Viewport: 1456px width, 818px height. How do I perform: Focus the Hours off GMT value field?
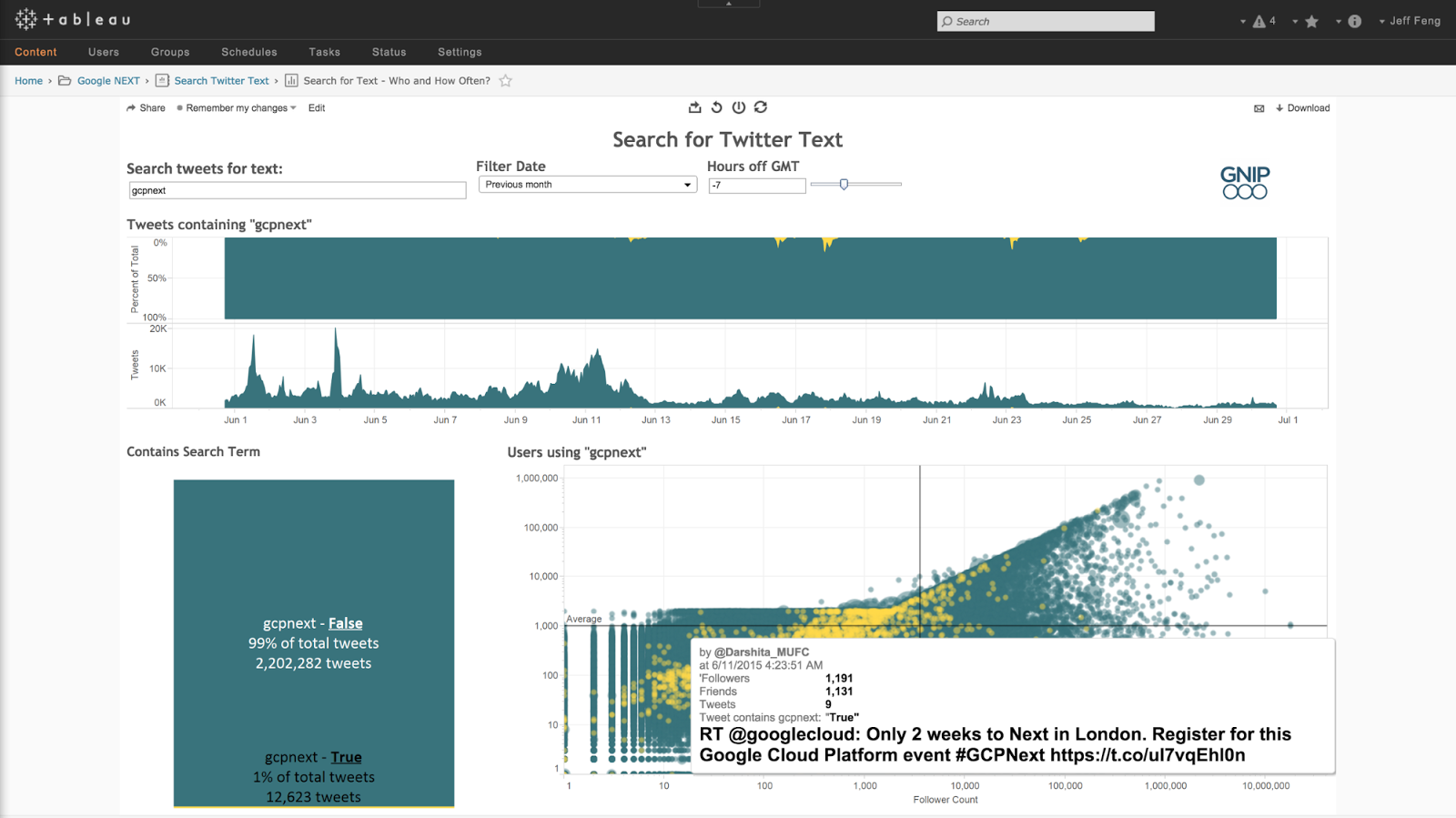757,186
